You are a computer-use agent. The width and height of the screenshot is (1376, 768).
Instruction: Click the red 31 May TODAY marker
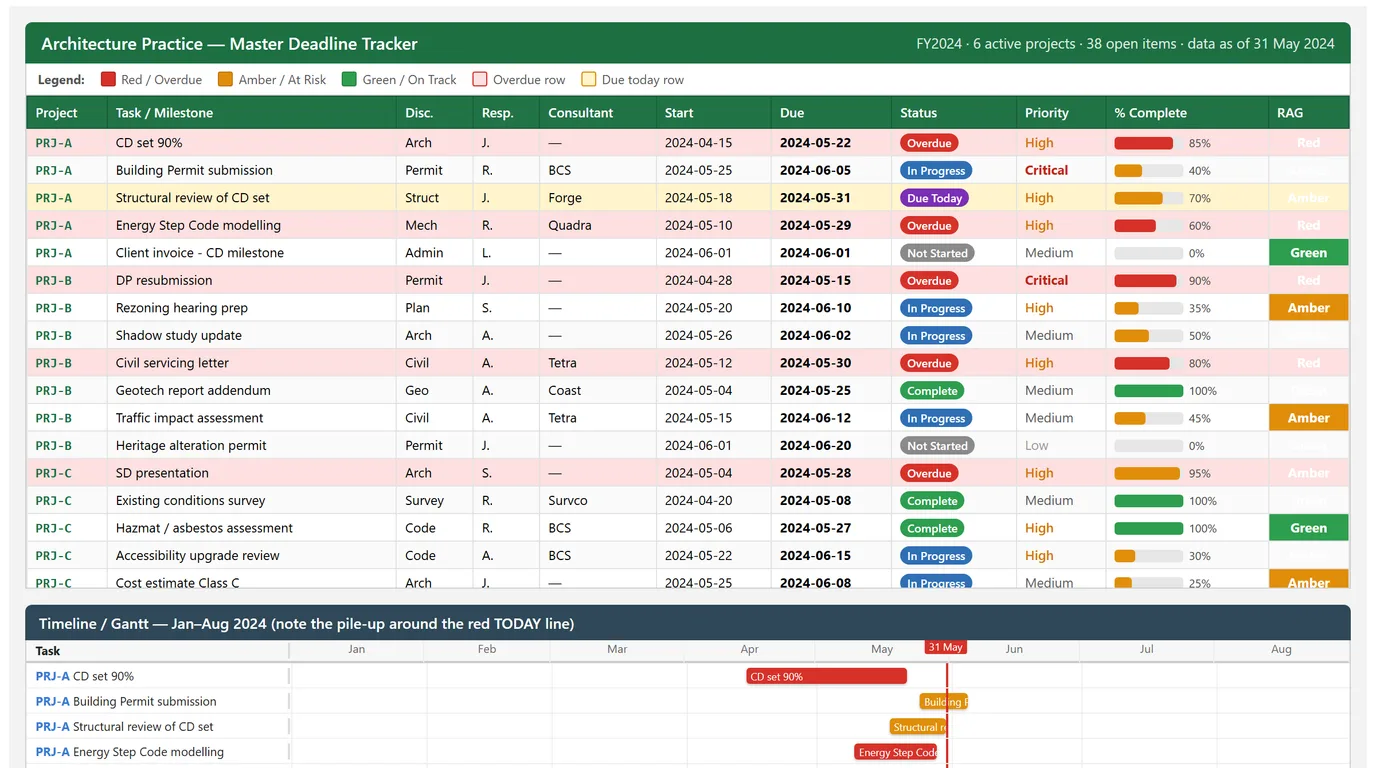click(945, 647)
